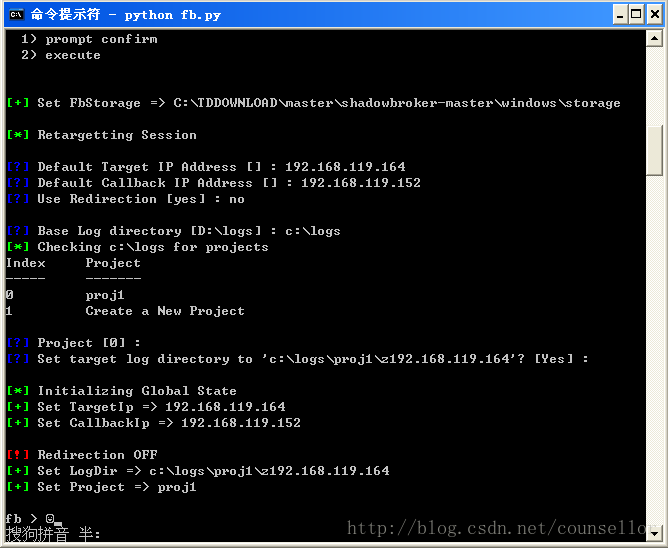
Task: Click the blog.csdn.net watermark URL
Action: click(x=500, y=528)
